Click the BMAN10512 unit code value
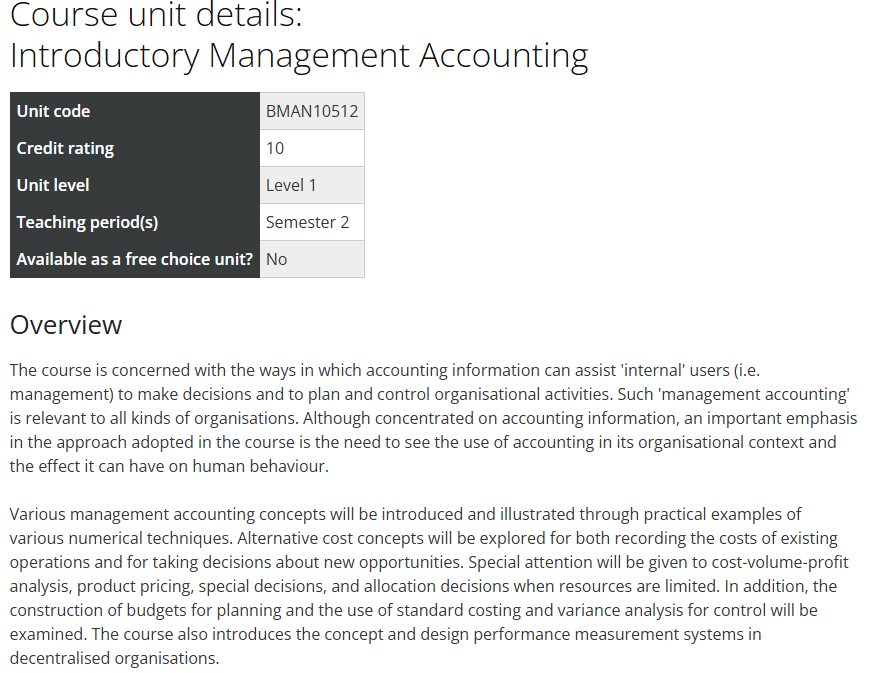Image resolution: width=869 pixels, height=673 pixels. [x=312, y=111]
